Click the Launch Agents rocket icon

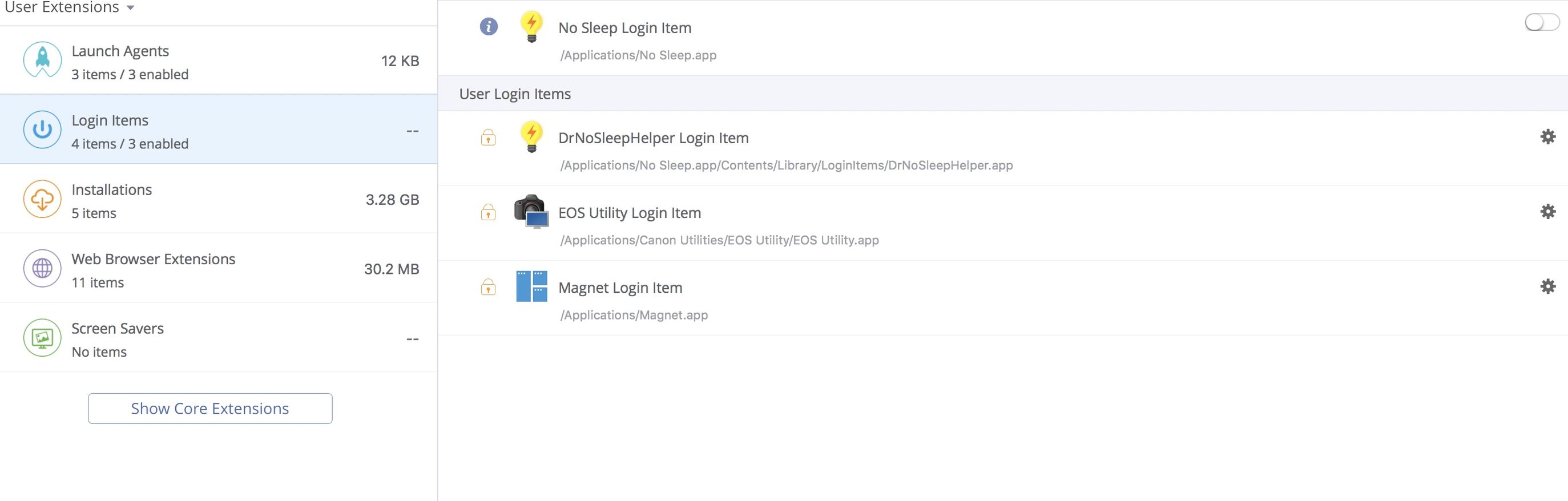point(42,60)
